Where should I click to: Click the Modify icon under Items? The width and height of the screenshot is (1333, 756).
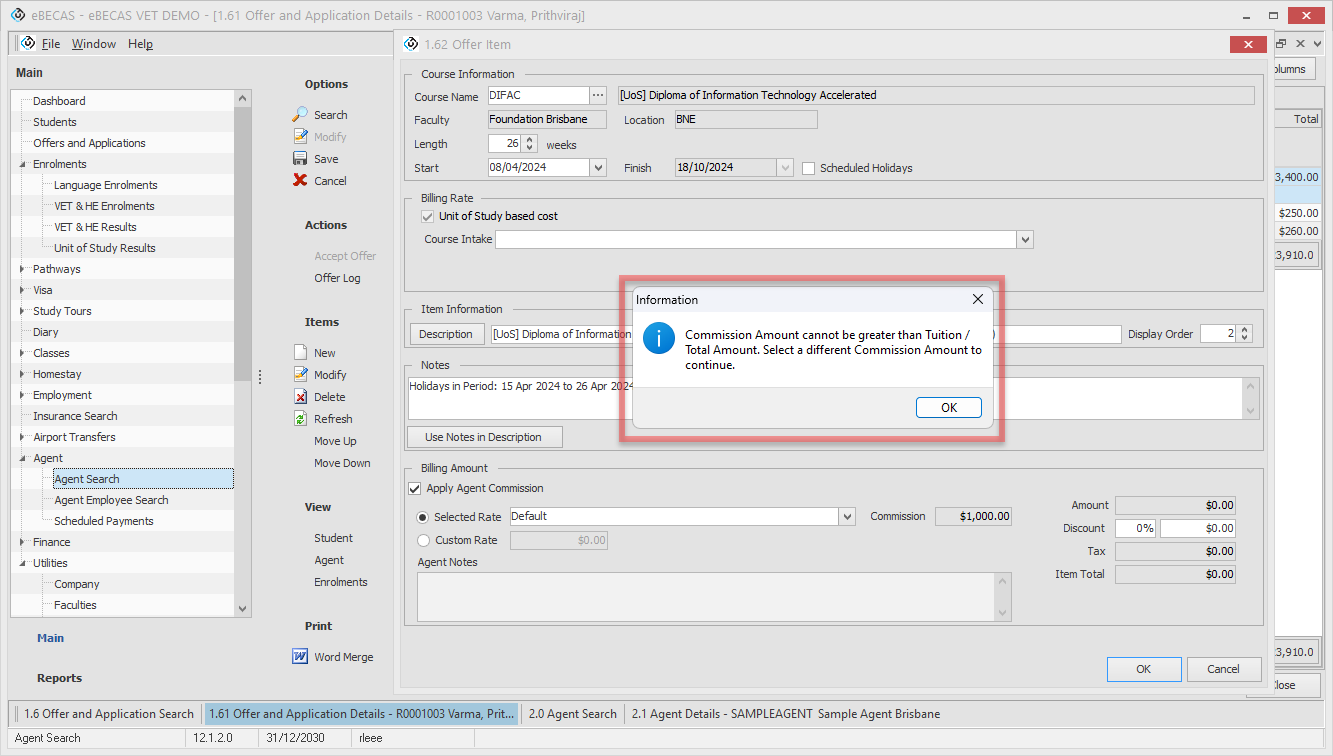300,375
